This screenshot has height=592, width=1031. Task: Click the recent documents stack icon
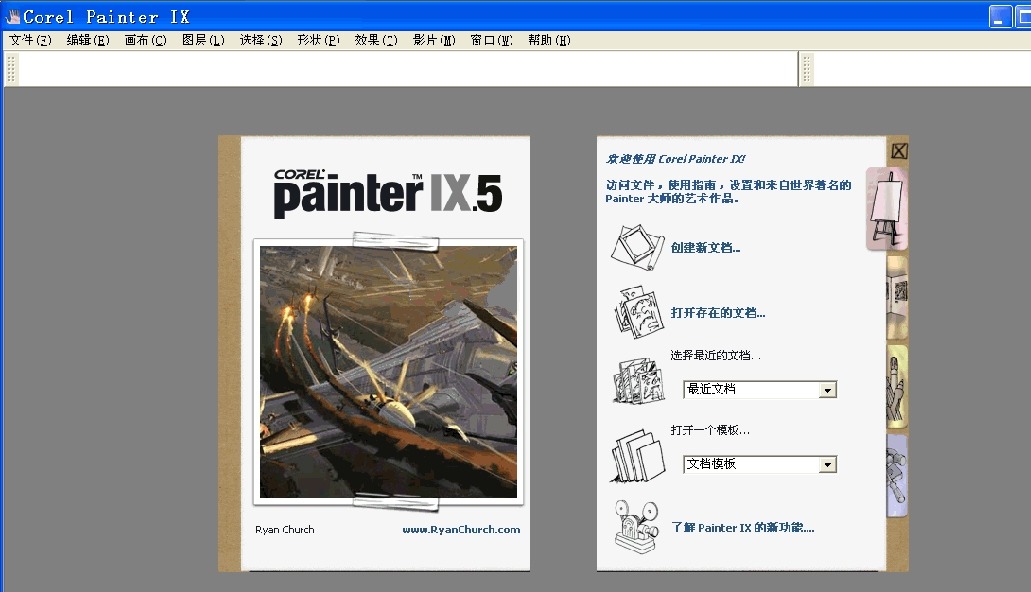tap(638, 380)
